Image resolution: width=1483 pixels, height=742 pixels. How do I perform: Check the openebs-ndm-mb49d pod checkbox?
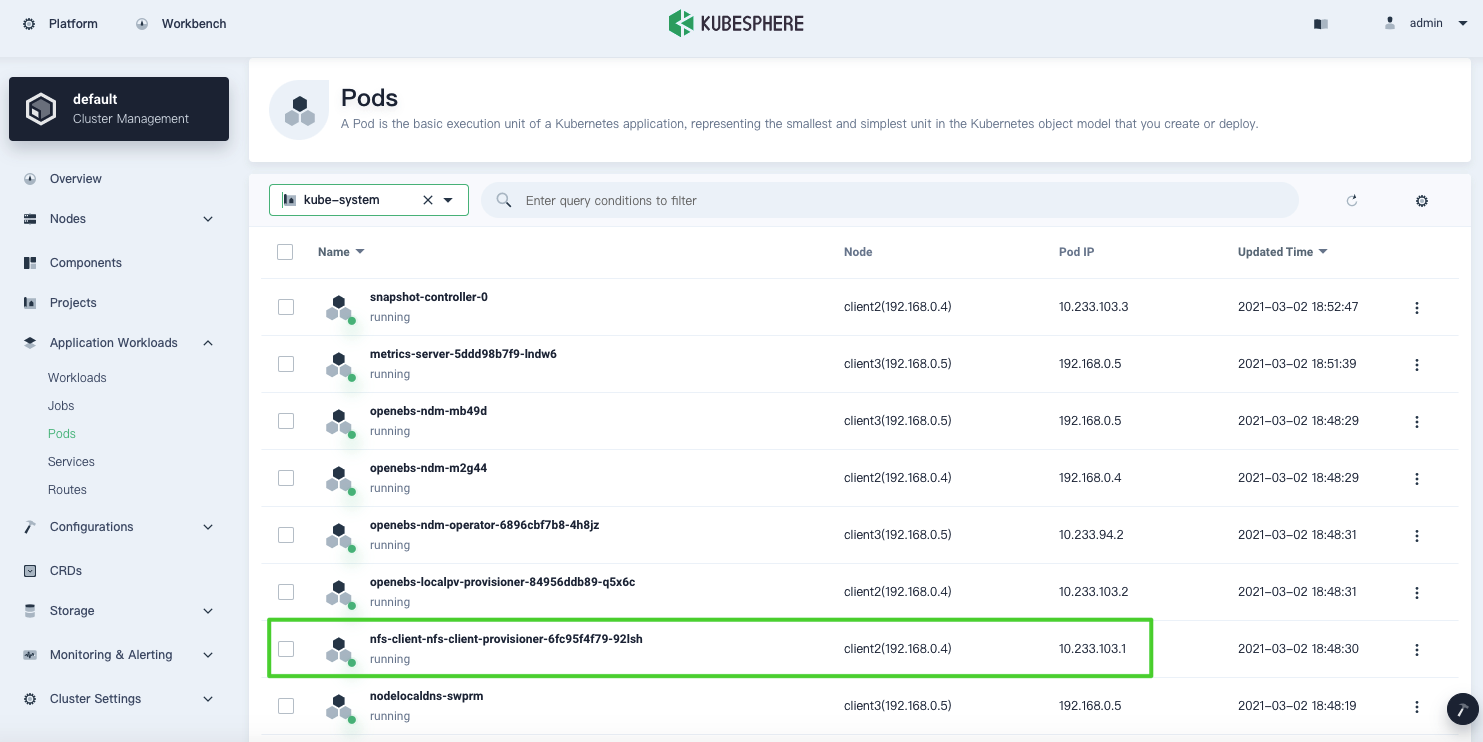(286, 421)
